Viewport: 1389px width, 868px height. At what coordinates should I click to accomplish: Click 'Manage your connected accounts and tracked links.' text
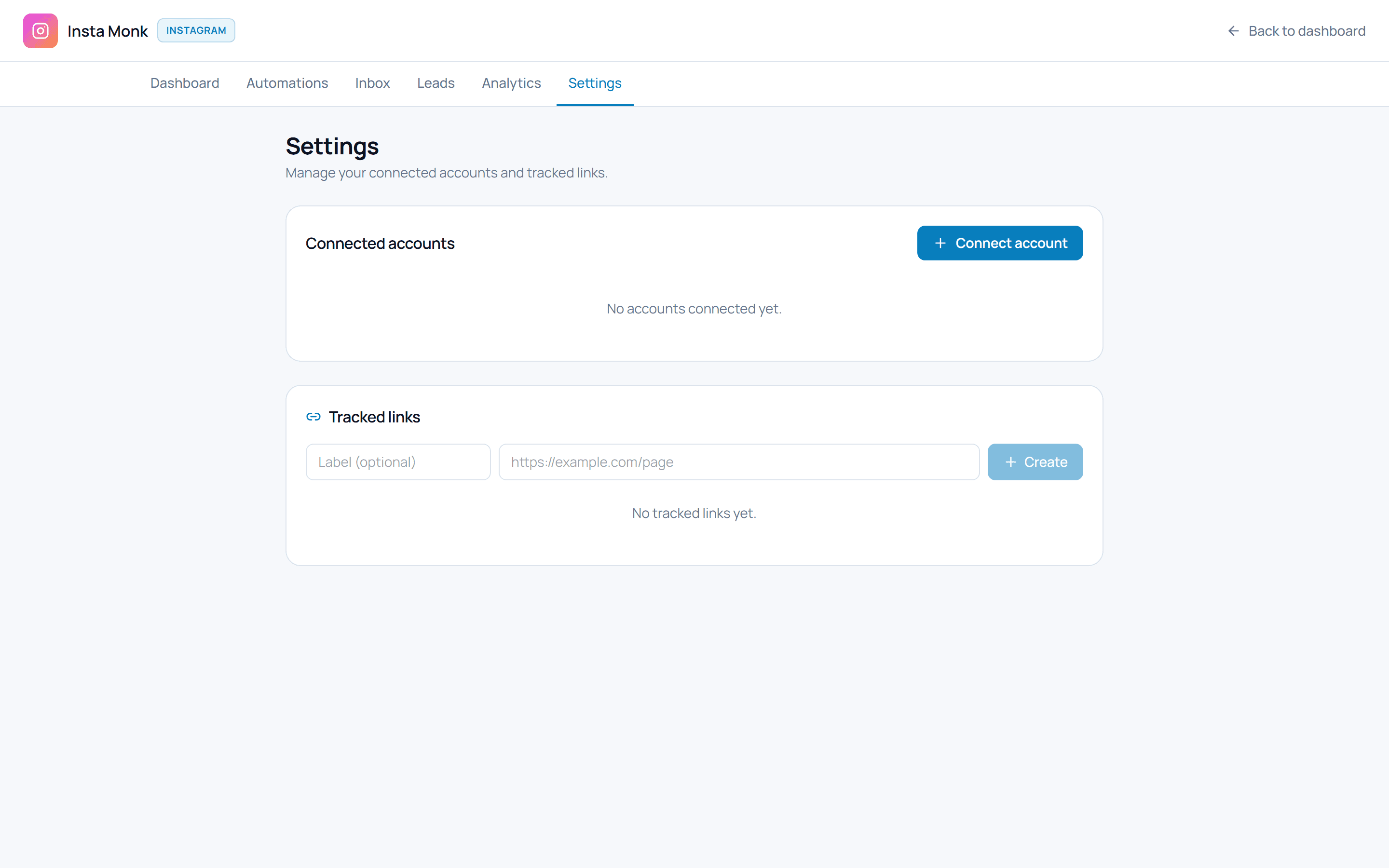(x=447, y=173)
